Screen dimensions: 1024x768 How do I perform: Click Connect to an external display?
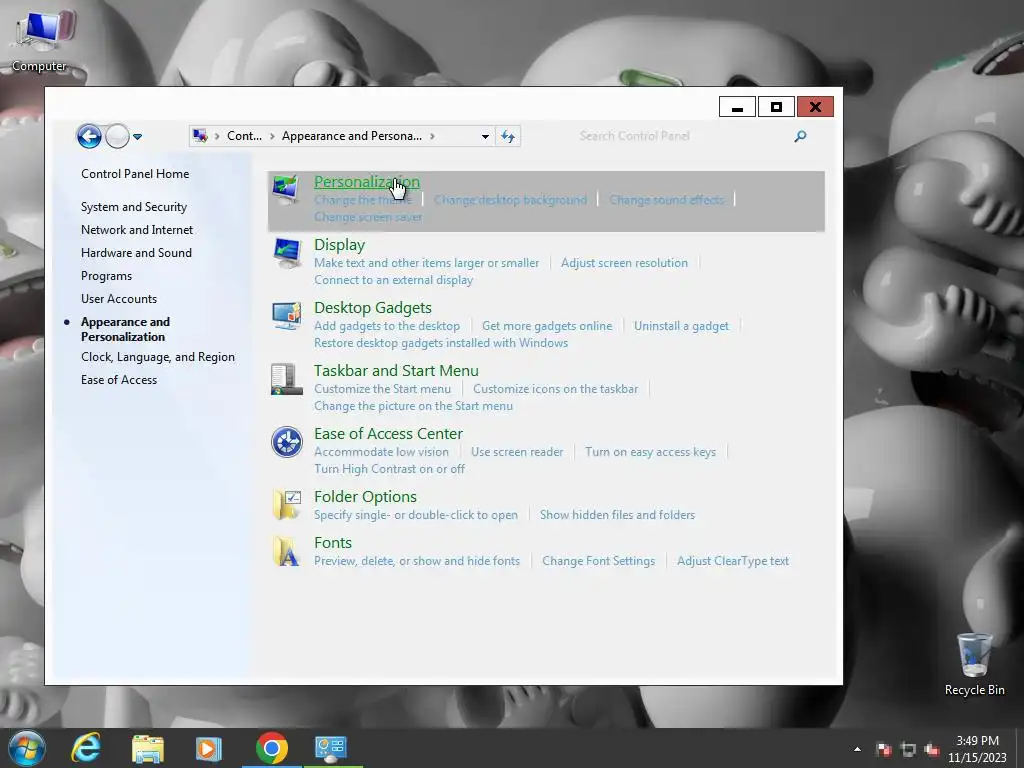click(x=393, y=280)
